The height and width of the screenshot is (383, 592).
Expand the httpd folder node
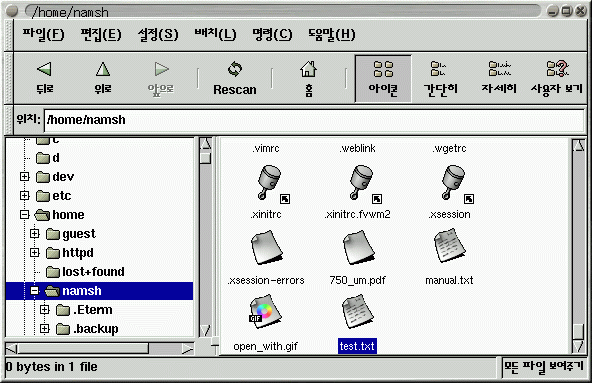coord(34,252)
